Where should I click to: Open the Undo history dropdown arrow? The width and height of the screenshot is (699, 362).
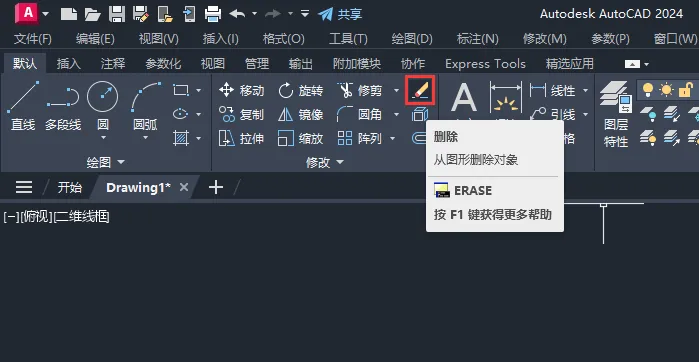(x=255, y=14)
